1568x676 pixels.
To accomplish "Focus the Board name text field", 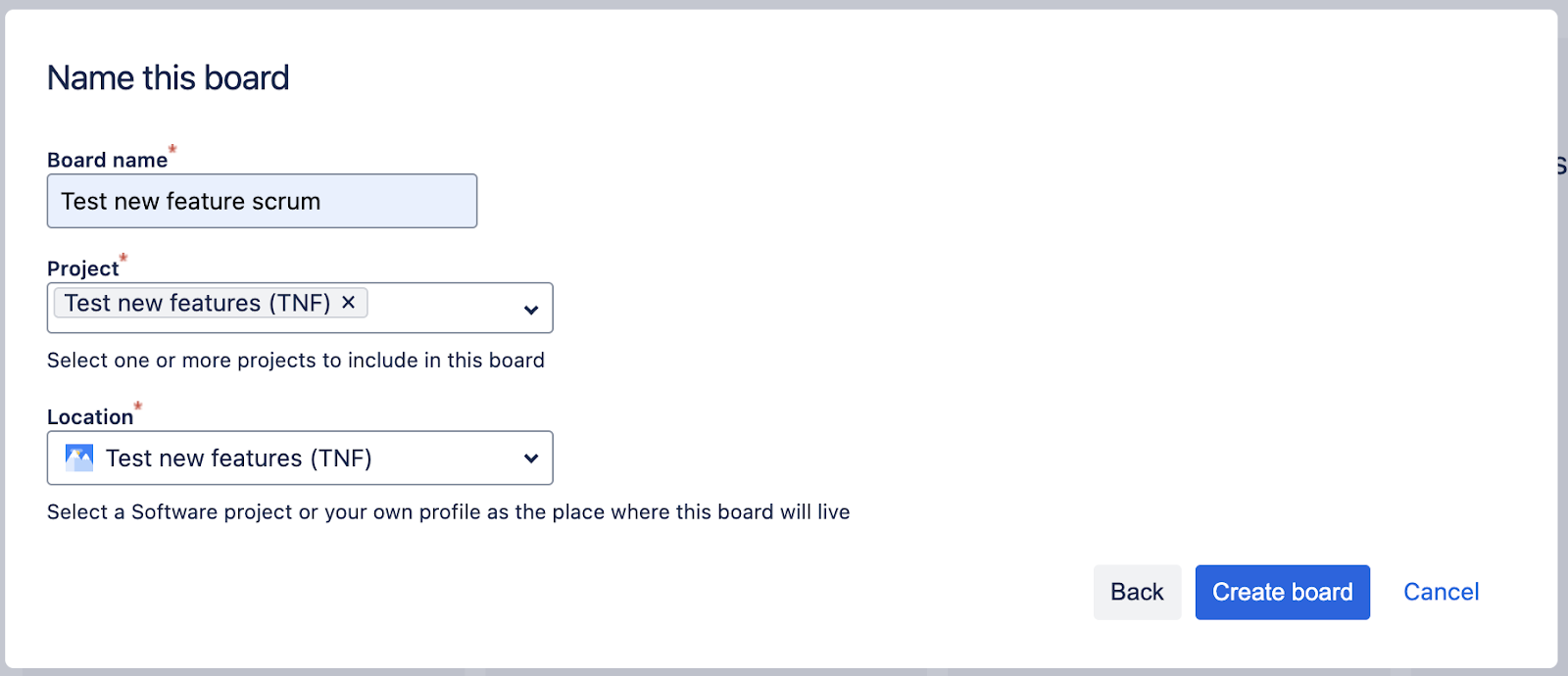I will click(262, 201).
